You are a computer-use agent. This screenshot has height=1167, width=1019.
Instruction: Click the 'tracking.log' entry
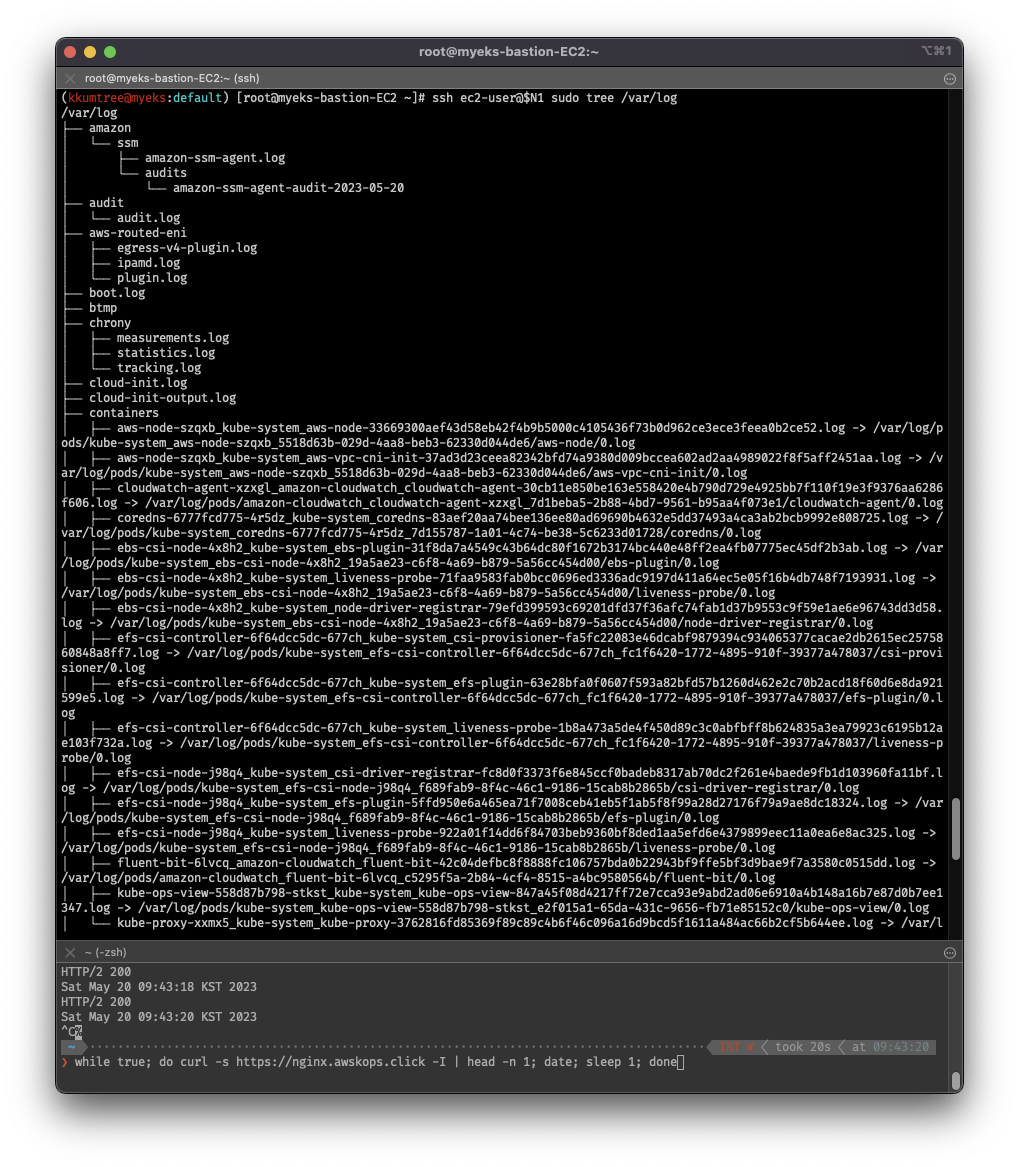tap(159, 368)
